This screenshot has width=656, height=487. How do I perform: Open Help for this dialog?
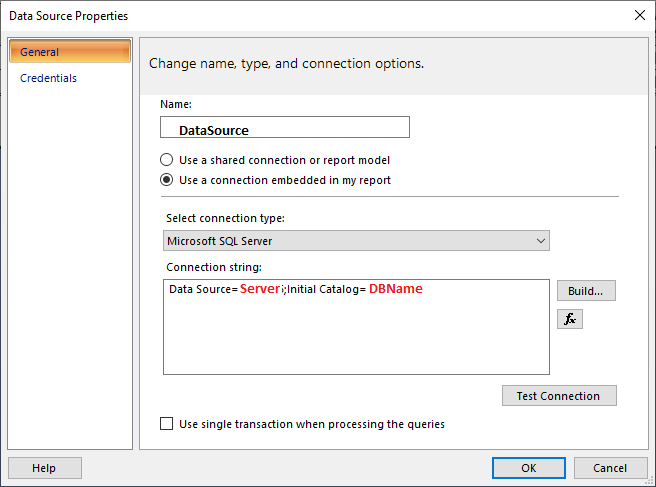tap(44, 468)
